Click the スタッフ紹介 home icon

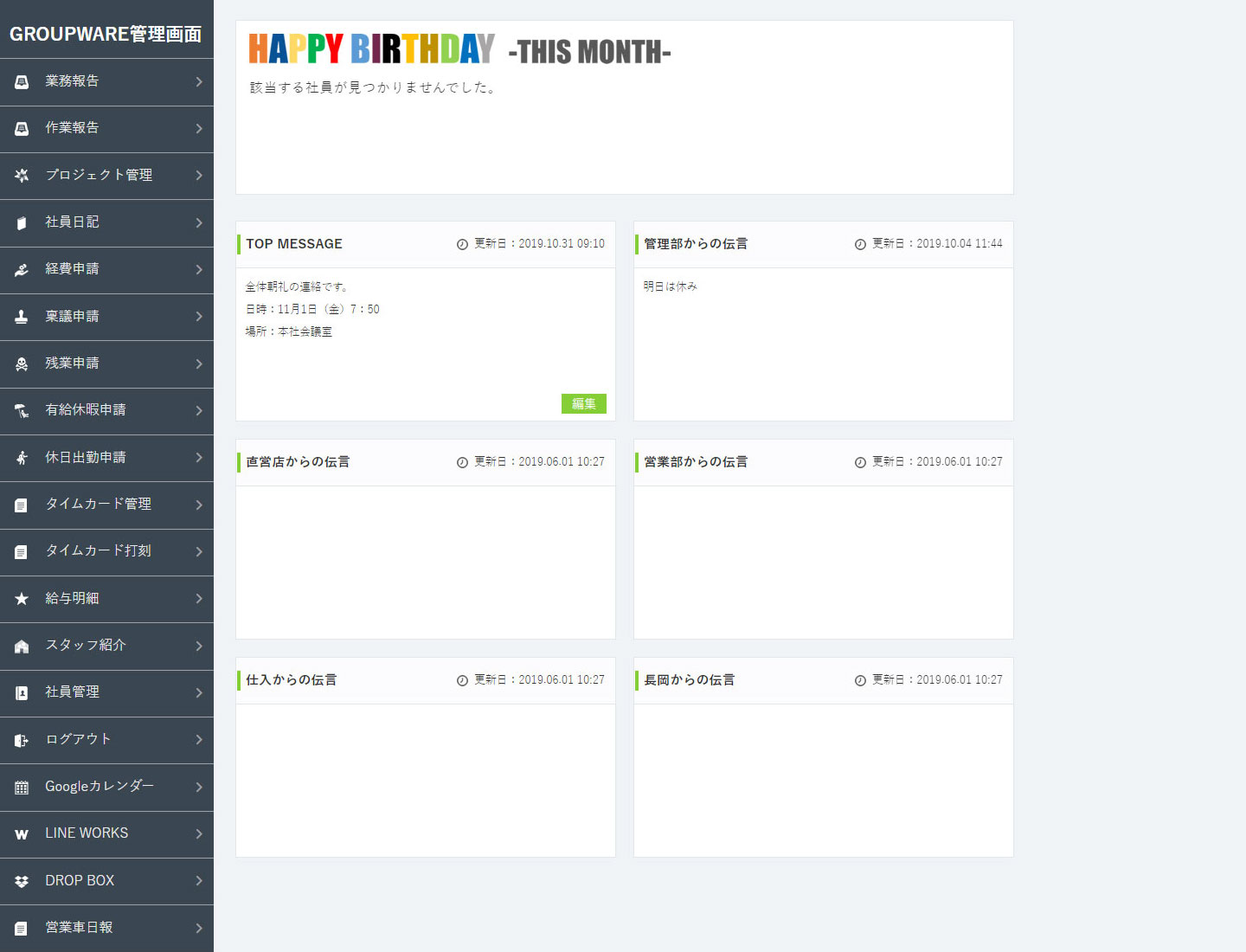[21, 646]
